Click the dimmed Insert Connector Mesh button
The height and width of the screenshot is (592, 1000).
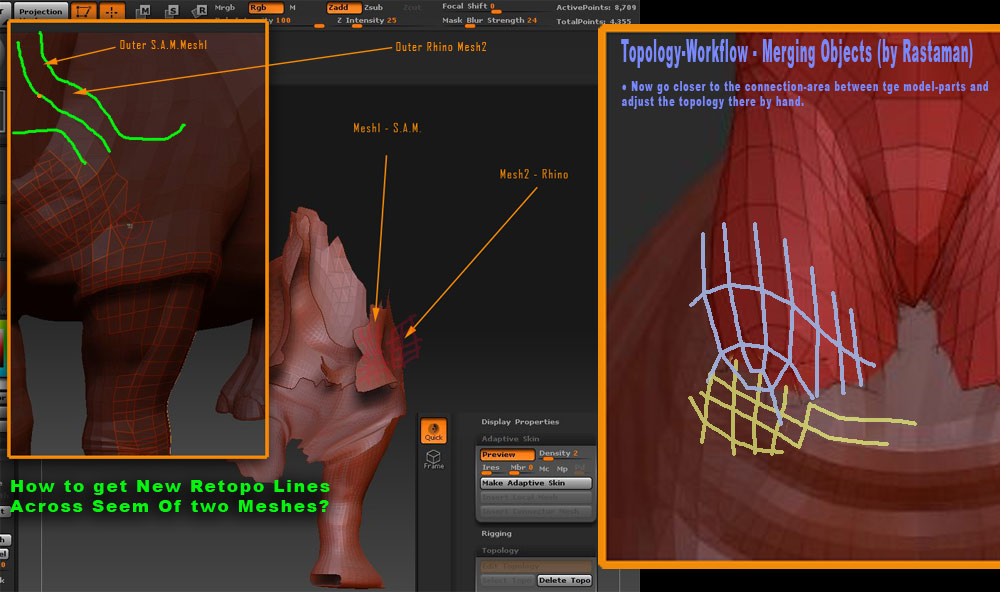(x=536, y=512)
